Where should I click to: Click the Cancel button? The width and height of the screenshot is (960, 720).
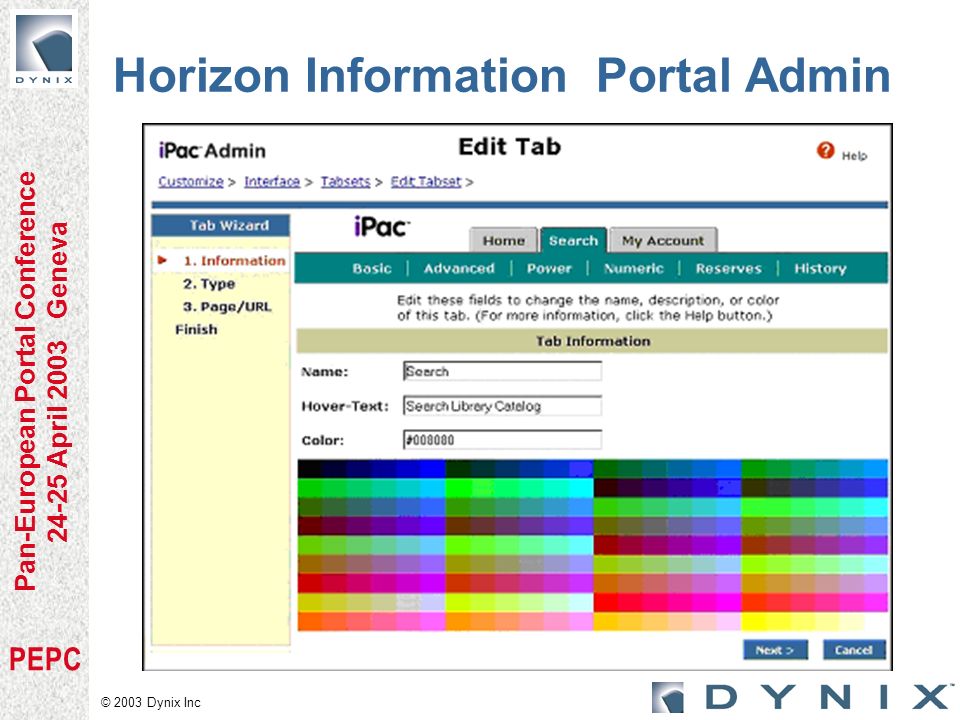coord(853,650)
